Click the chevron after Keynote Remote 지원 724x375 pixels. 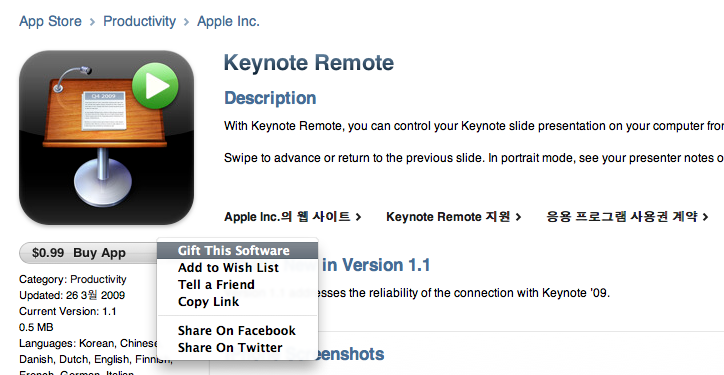coord(518,217)
